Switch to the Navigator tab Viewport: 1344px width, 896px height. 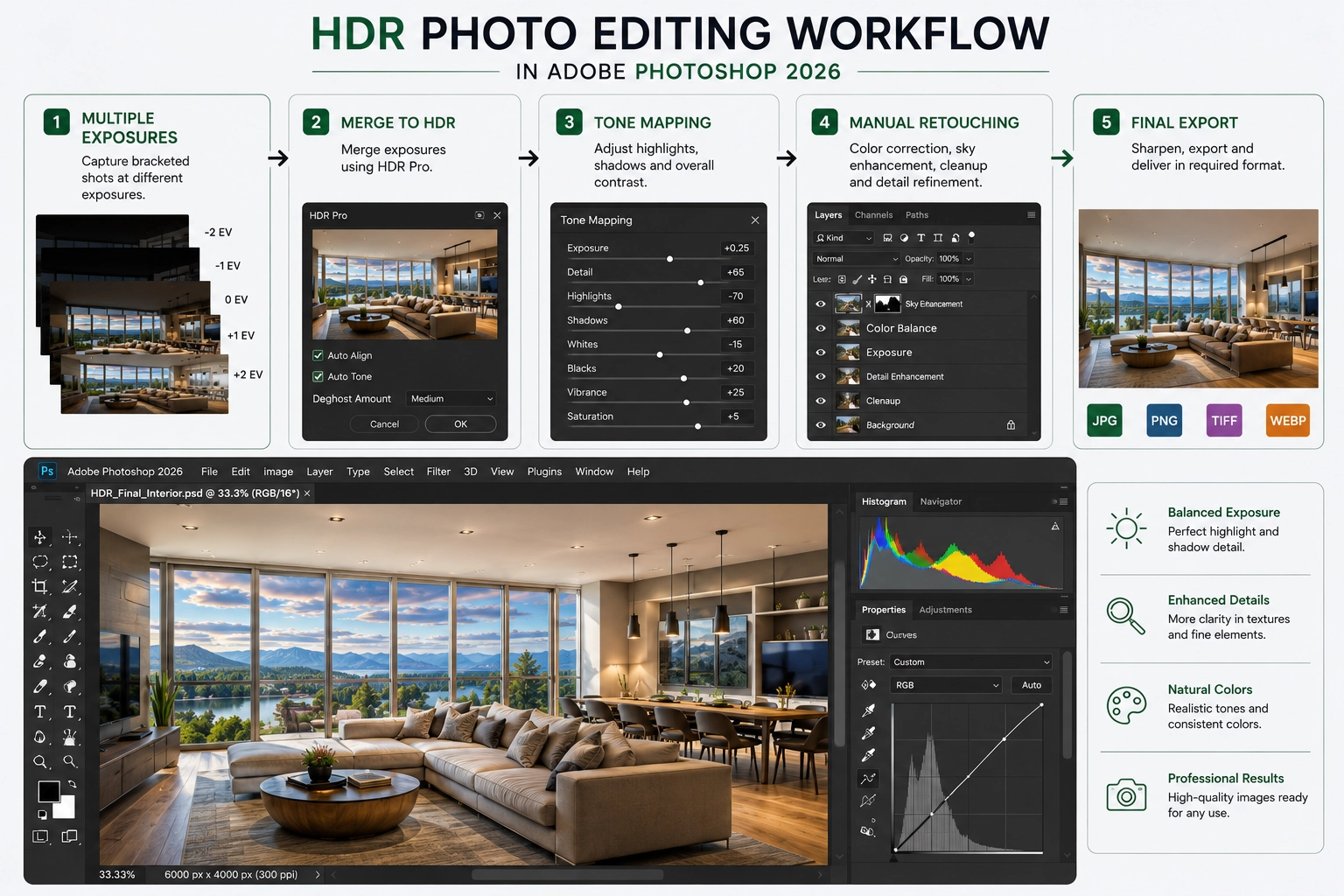[941, 501]
